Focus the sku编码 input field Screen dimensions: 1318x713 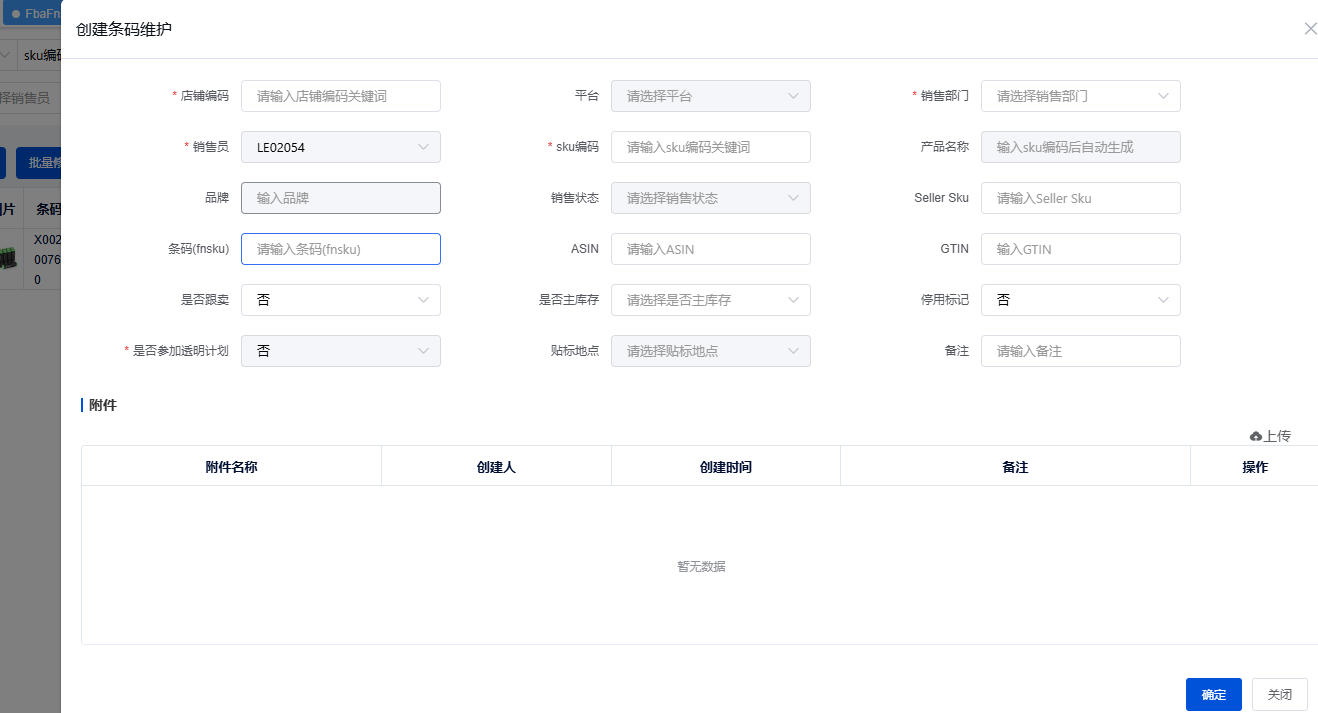pos(710,147)
